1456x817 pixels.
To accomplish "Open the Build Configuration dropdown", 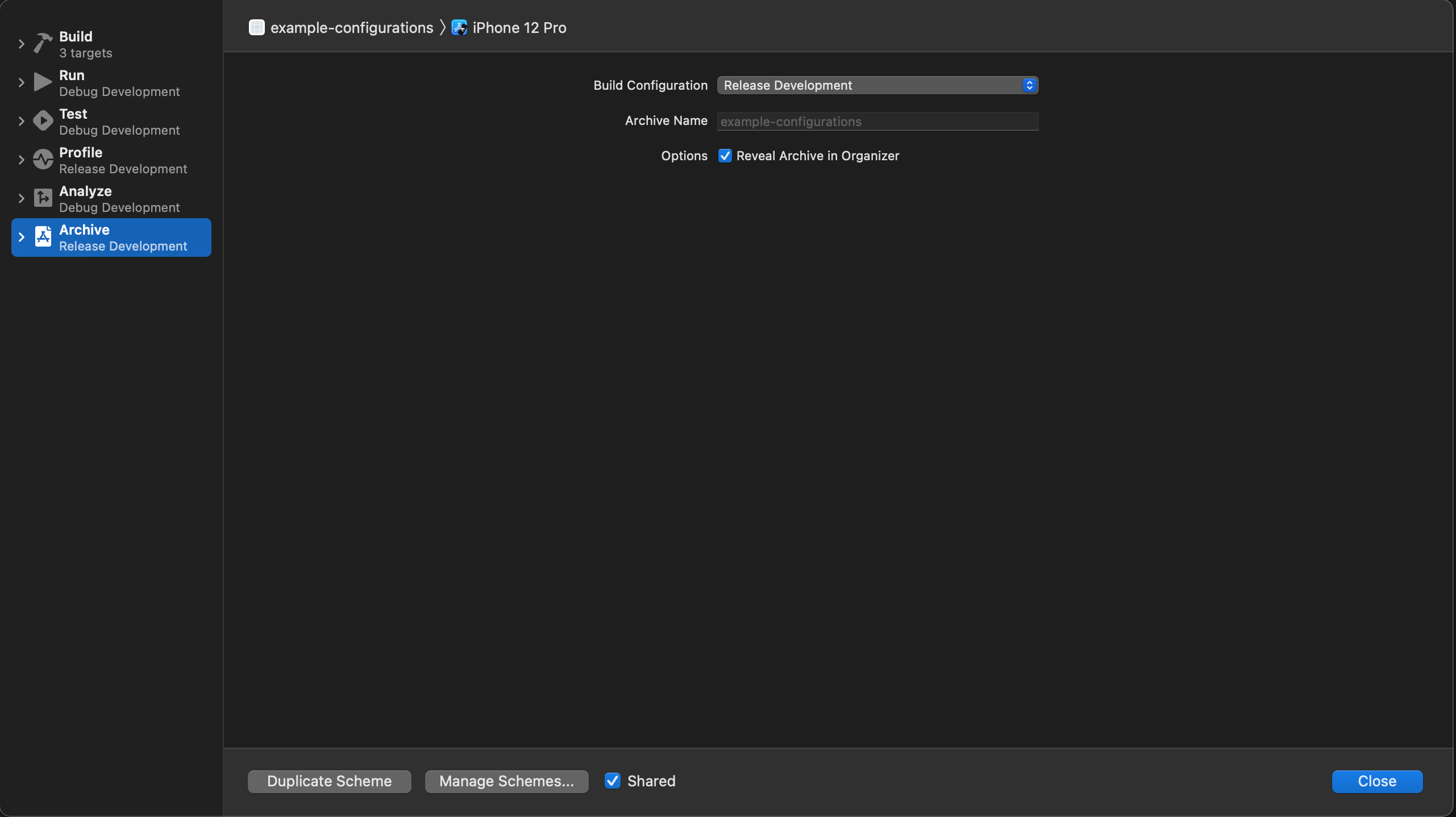I will coord(877,85).
